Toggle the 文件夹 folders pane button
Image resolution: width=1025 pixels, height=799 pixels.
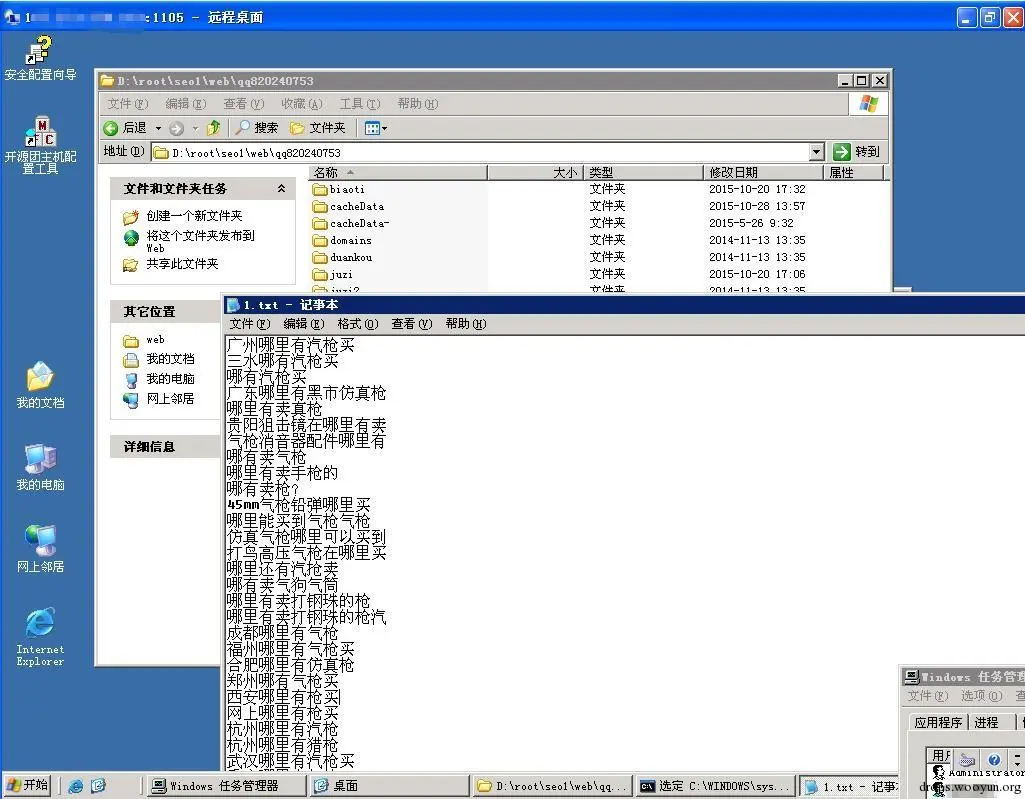(318, 128)
